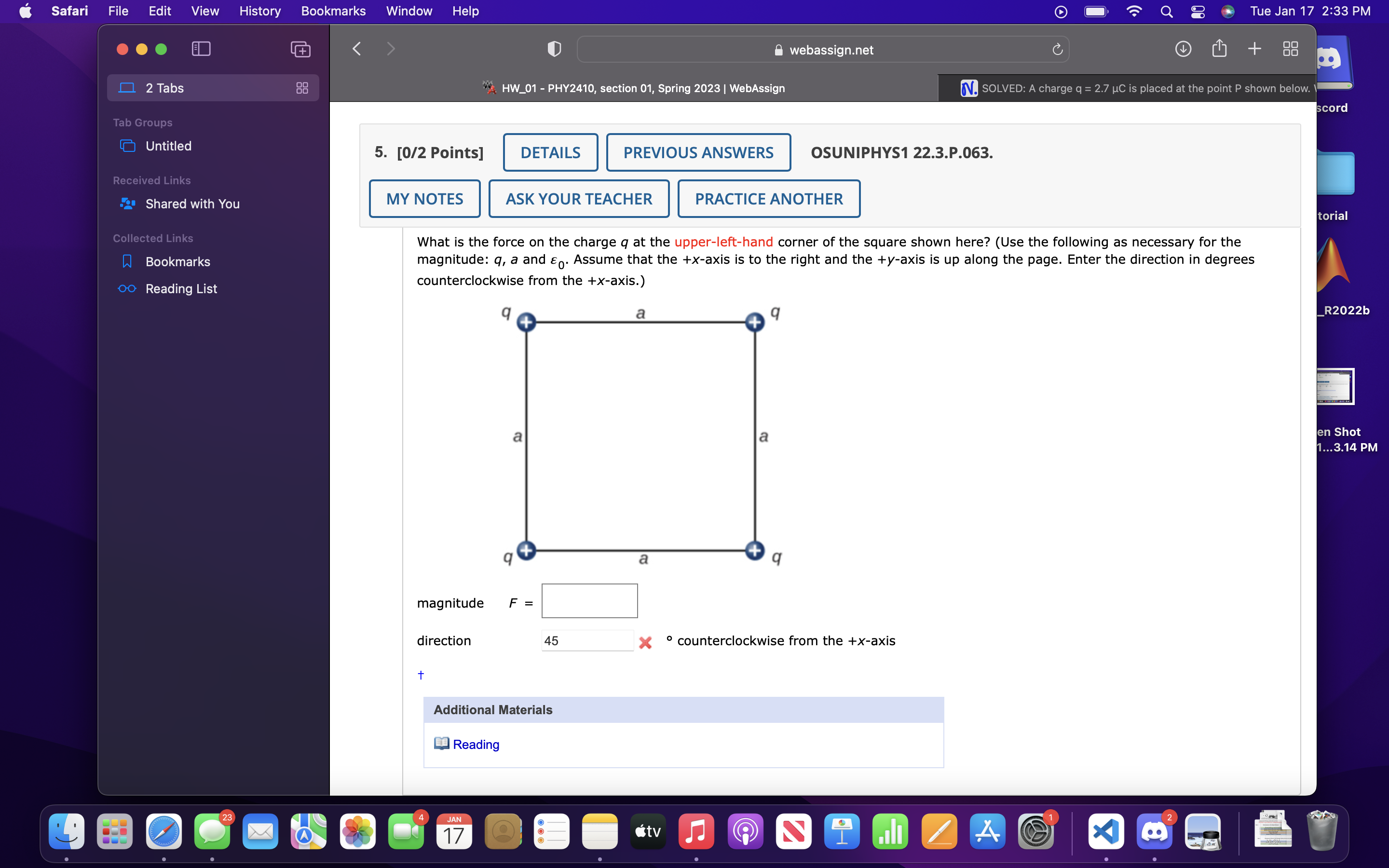1389x868 pixels.
Task: Click the magnitude F answer field
Action: 589,600
